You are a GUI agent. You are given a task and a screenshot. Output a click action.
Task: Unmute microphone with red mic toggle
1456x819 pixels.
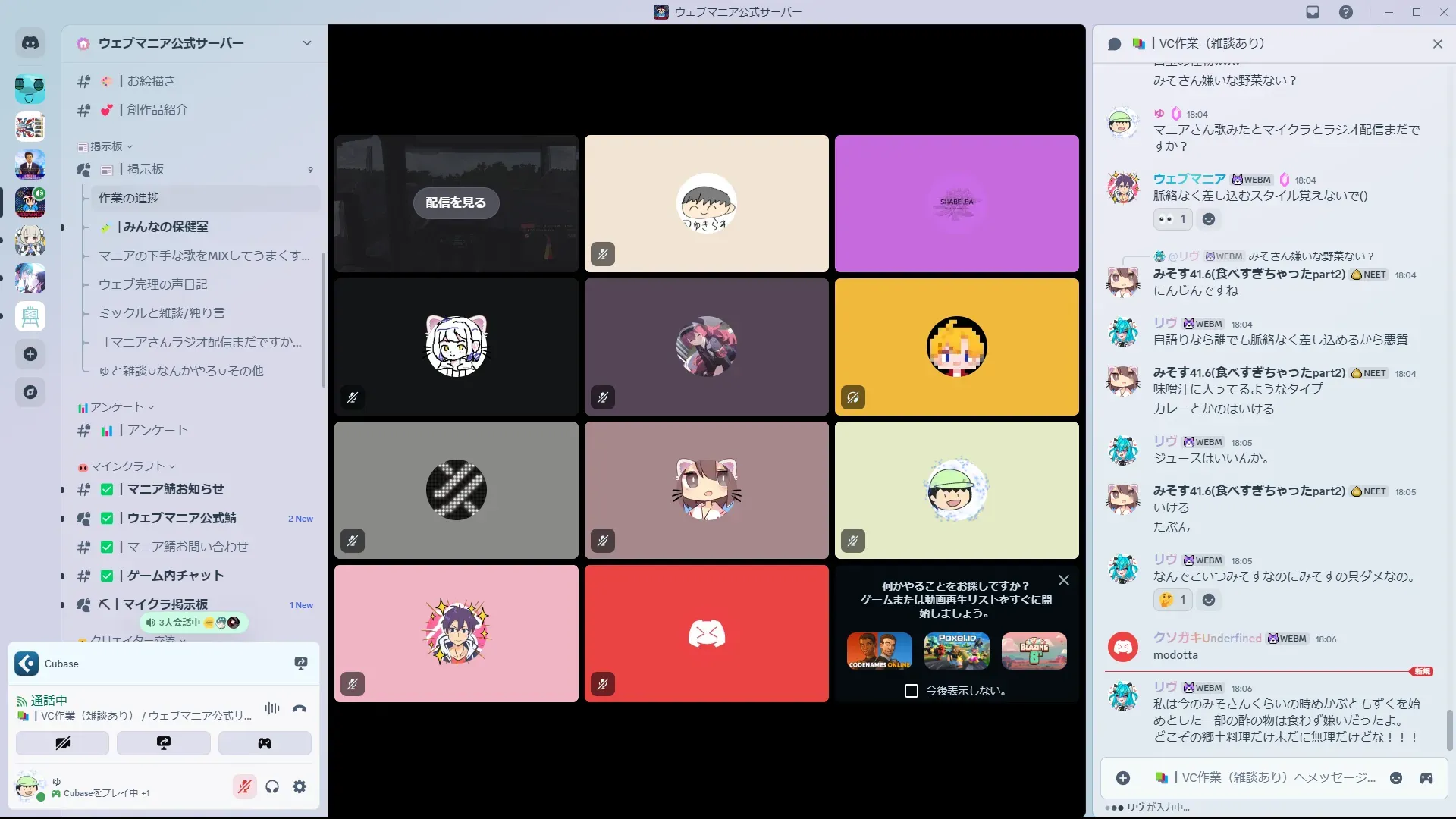(244, 786)
